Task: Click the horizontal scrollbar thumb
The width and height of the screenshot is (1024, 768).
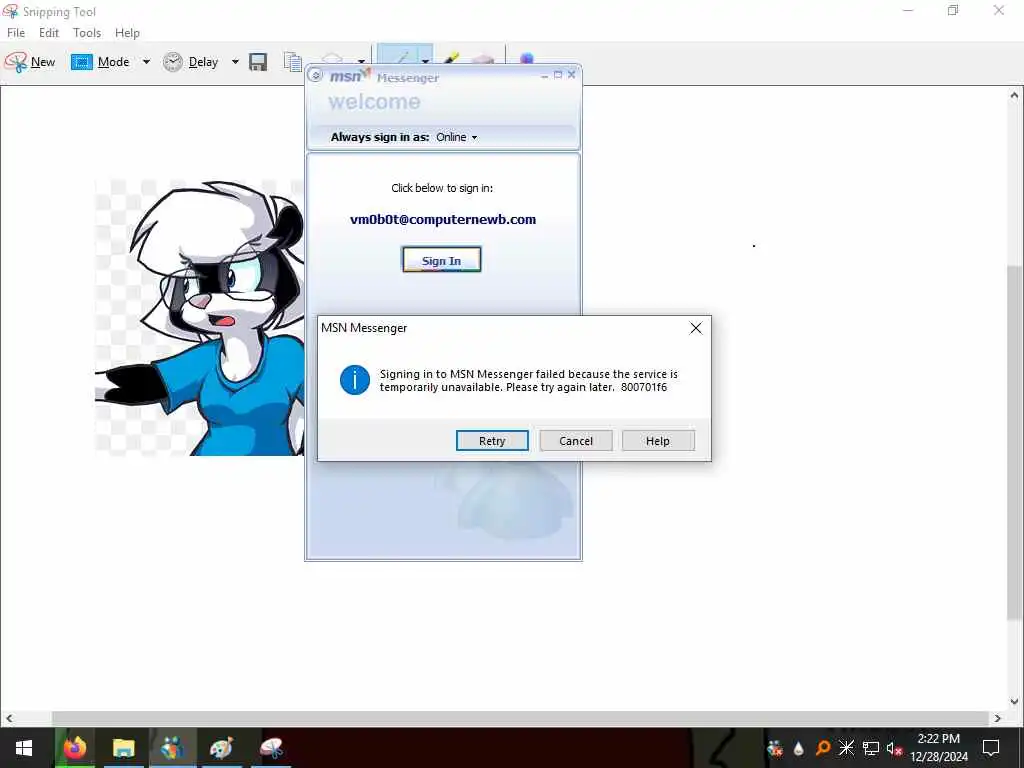Action: (x=520, y=718)
